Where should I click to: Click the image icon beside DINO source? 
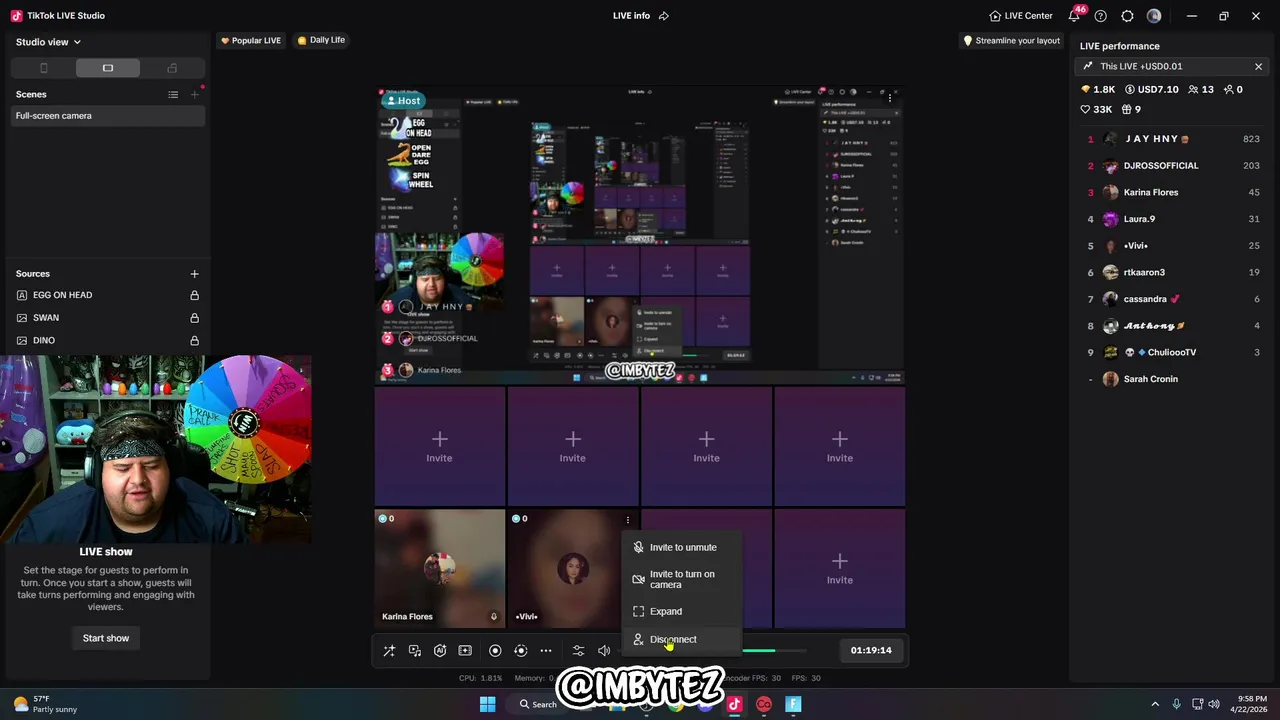(22, 341)
